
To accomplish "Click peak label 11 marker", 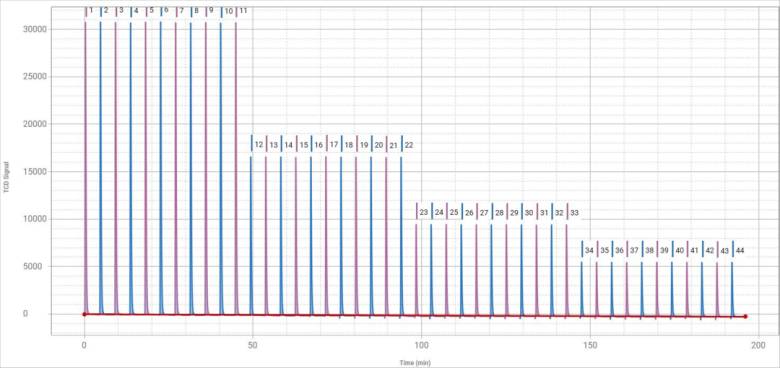I will tap(243, 10).
